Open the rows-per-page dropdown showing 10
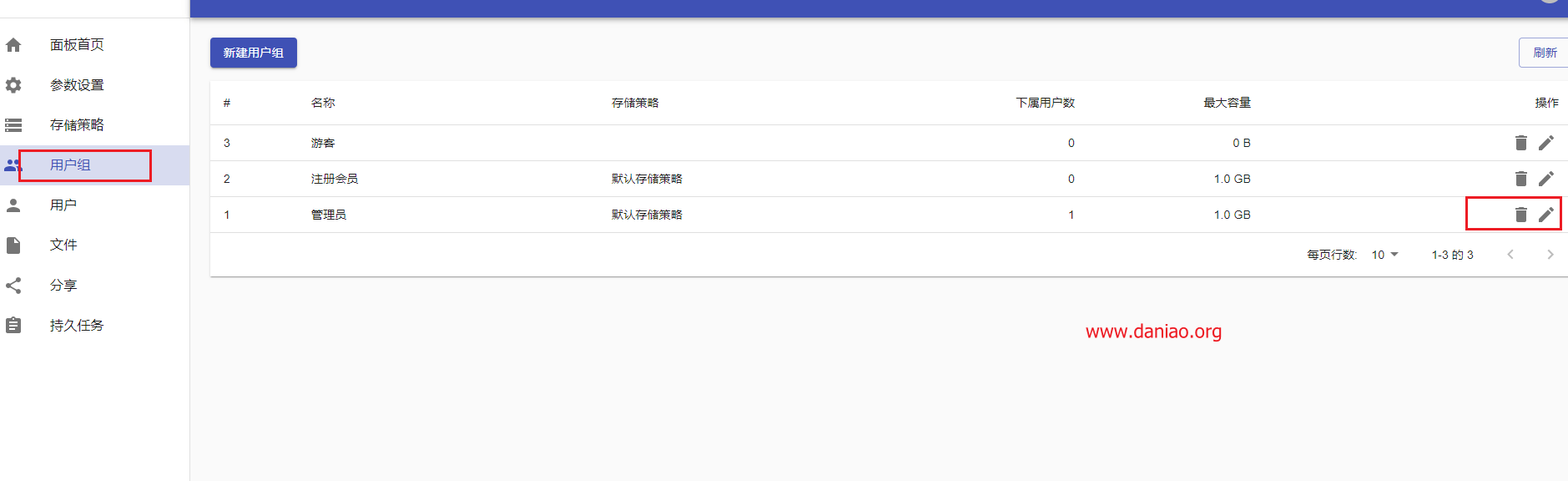The image size is (1568, 481). coord(1385,255)
